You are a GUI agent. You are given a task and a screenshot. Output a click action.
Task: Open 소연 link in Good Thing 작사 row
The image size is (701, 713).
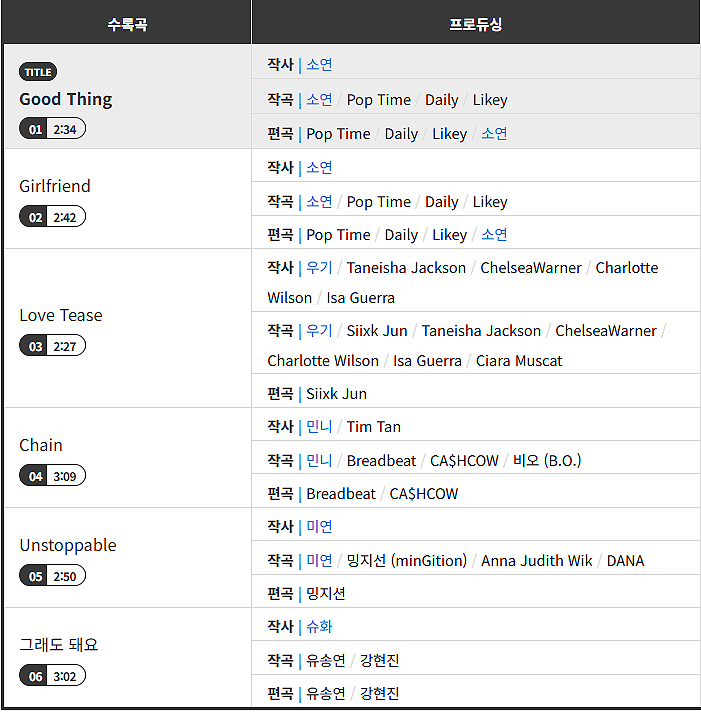[319, 65]
